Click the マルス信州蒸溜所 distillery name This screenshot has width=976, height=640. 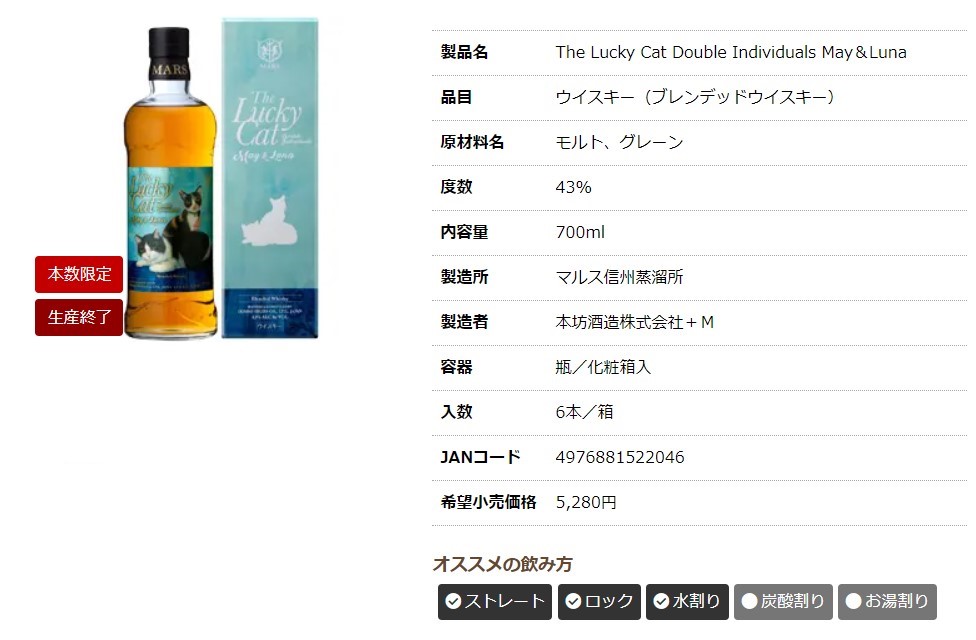pyautogui.click(x=619, y=277)
